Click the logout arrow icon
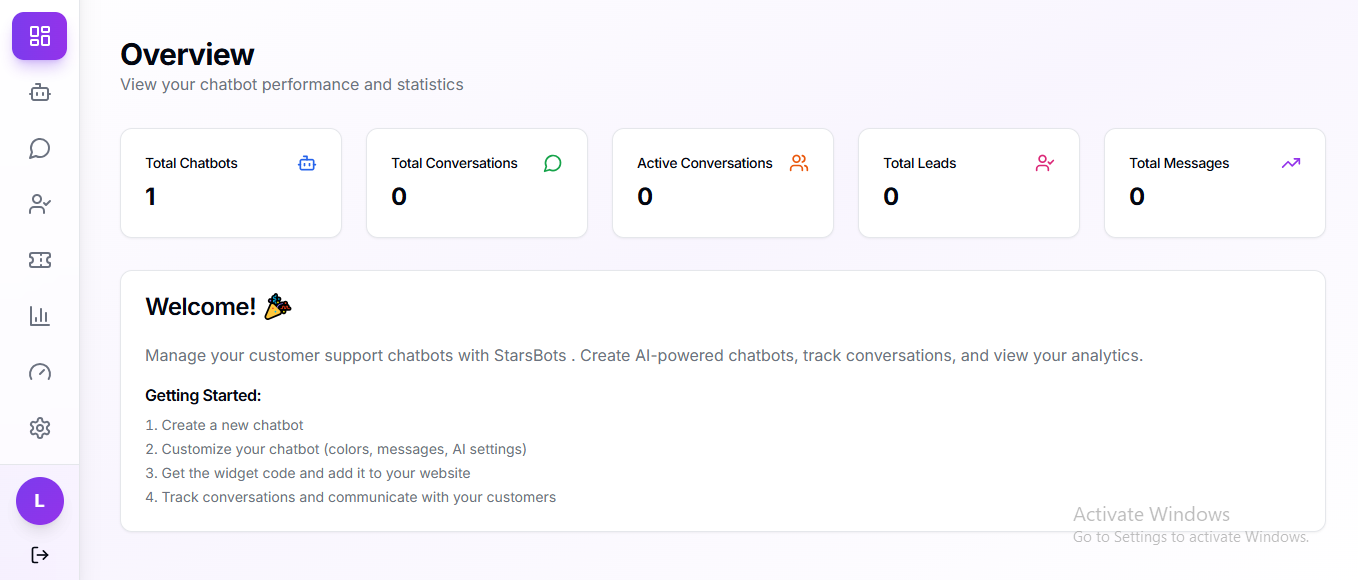 40,554
